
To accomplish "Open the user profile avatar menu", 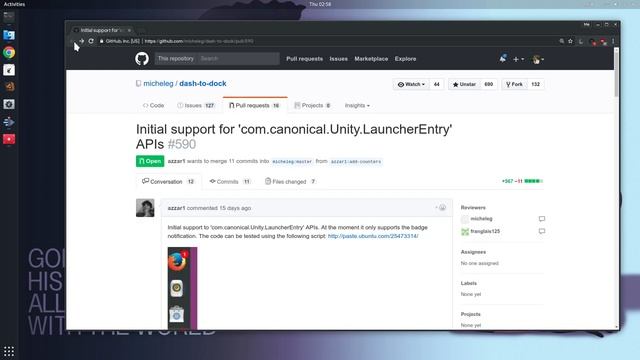I will pyautogui.click(x=538, y=60).
